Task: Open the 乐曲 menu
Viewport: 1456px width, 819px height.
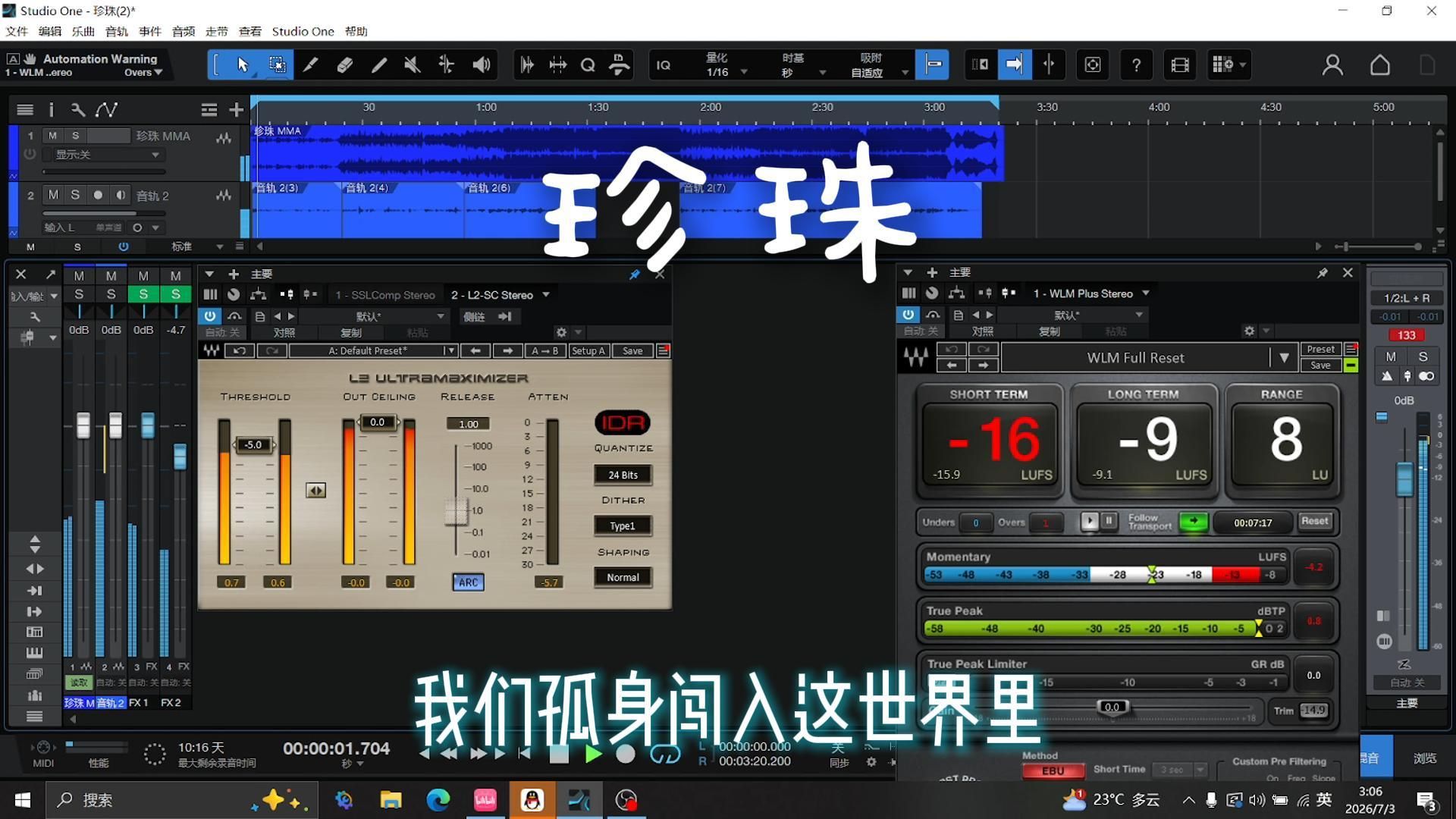Action: click(x=83, y=31)
